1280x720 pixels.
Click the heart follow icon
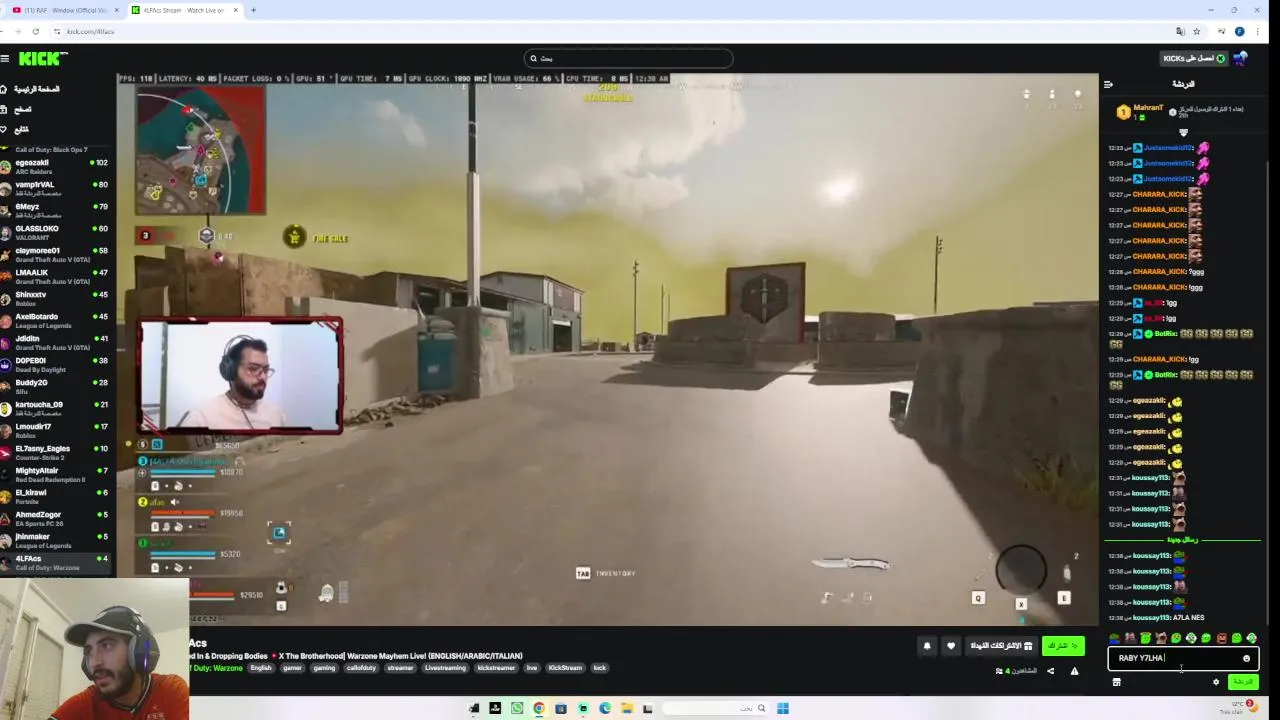point(951,646)
